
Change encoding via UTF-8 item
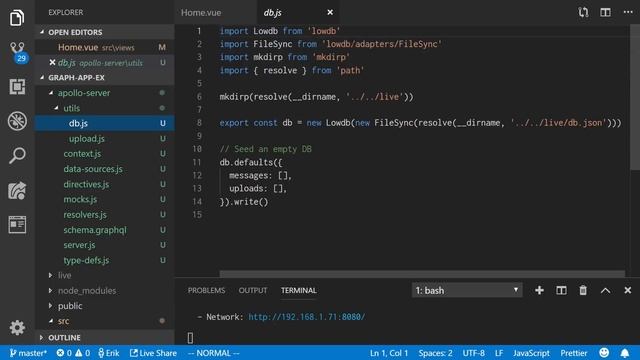[473, 353]
